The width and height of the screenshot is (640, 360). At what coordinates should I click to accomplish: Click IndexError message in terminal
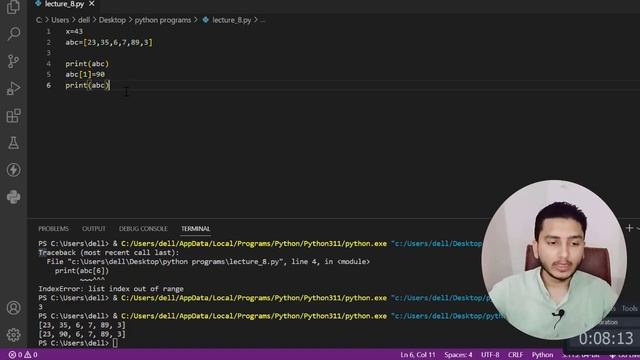tap(111, 289)
